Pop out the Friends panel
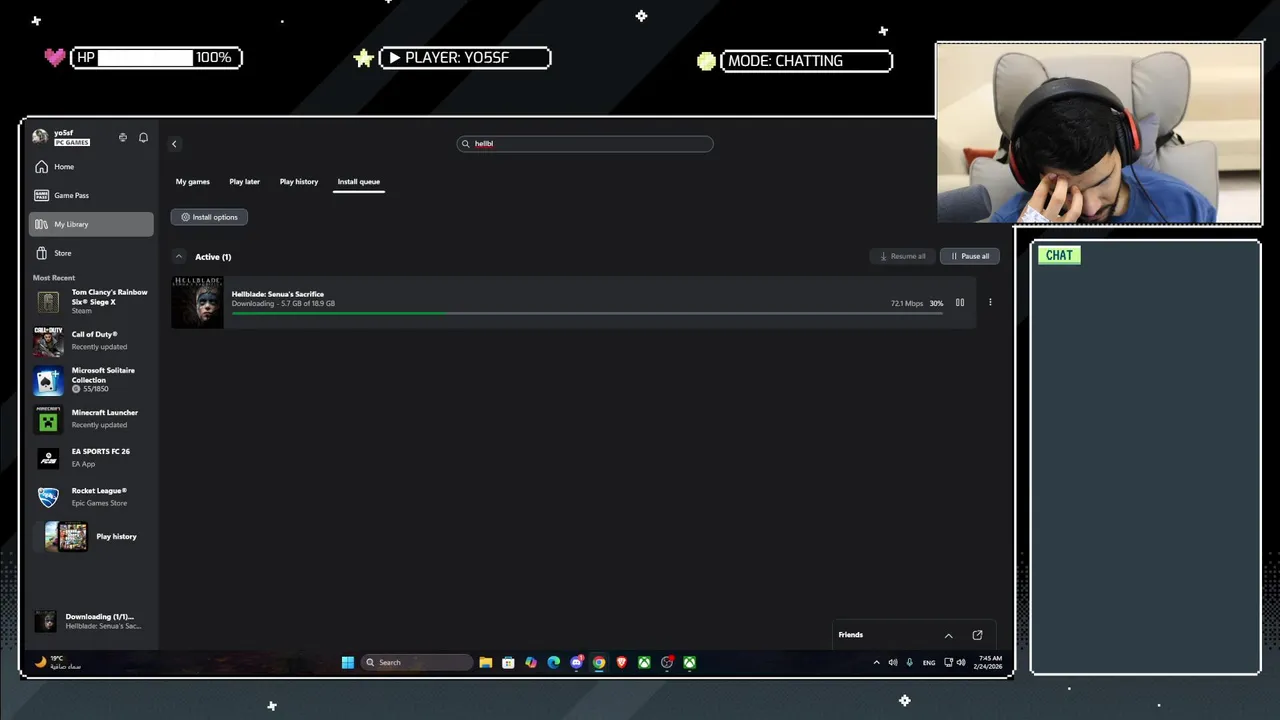 (x=977, y=635)
